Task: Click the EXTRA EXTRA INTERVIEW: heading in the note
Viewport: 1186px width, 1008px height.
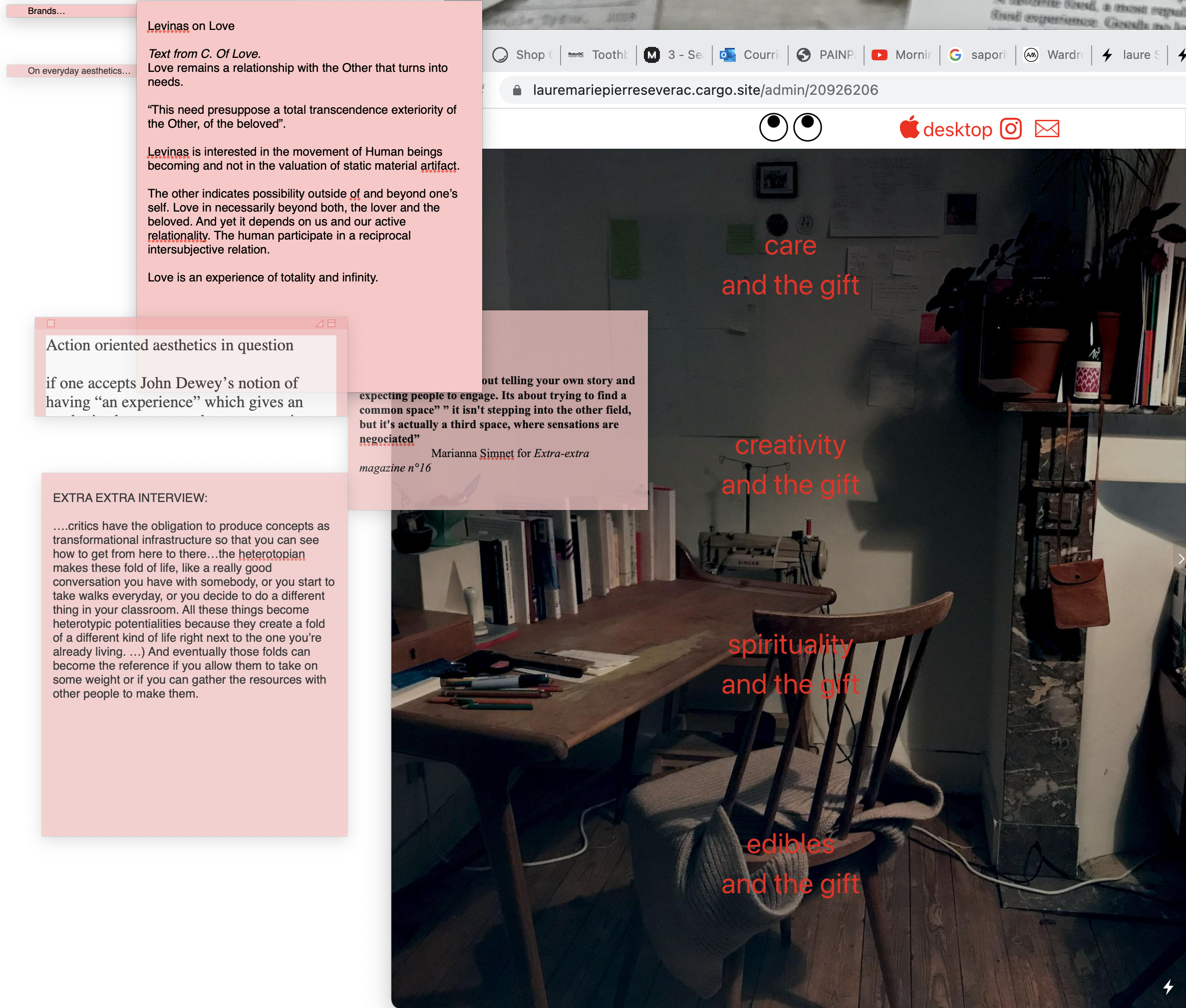Action: pos(130,498)
